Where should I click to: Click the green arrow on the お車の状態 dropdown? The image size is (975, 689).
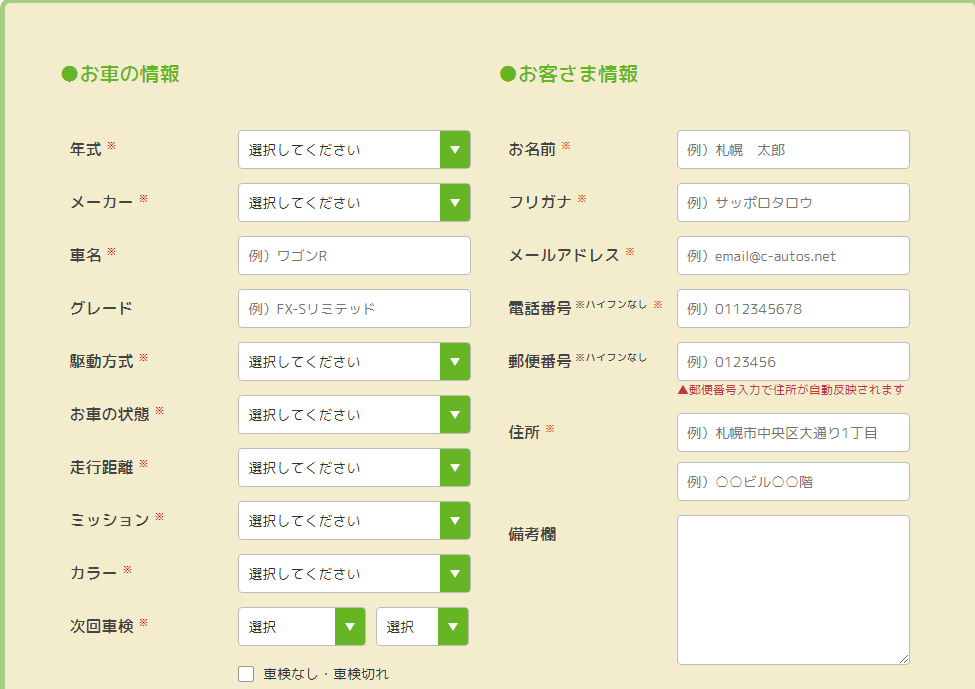coord(456,414)
